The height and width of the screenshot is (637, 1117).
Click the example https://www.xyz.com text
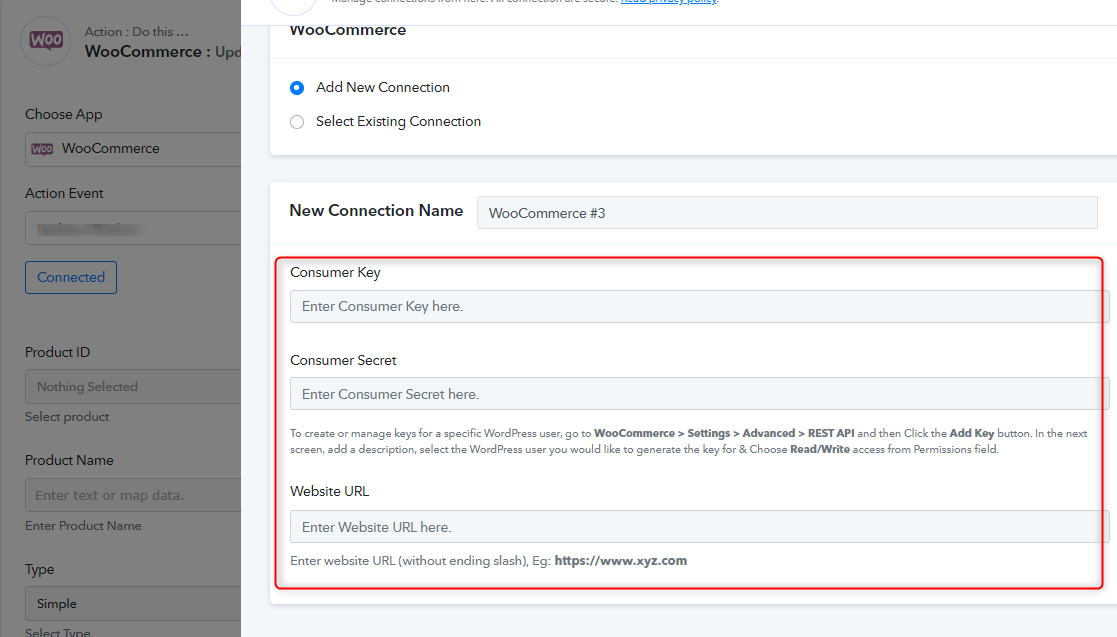point(620,561)
